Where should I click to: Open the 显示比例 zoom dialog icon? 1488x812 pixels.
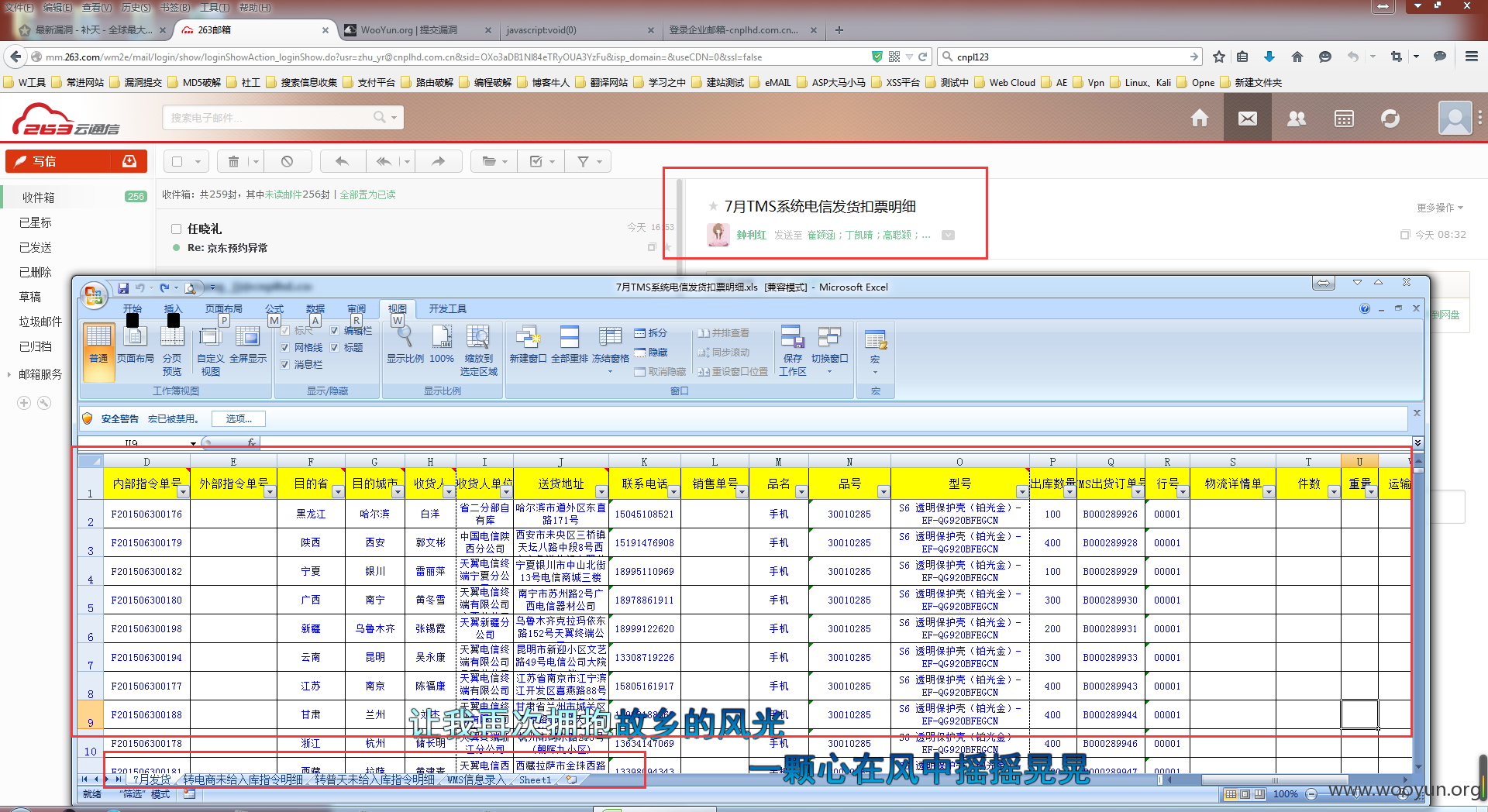tap(405, 346)
